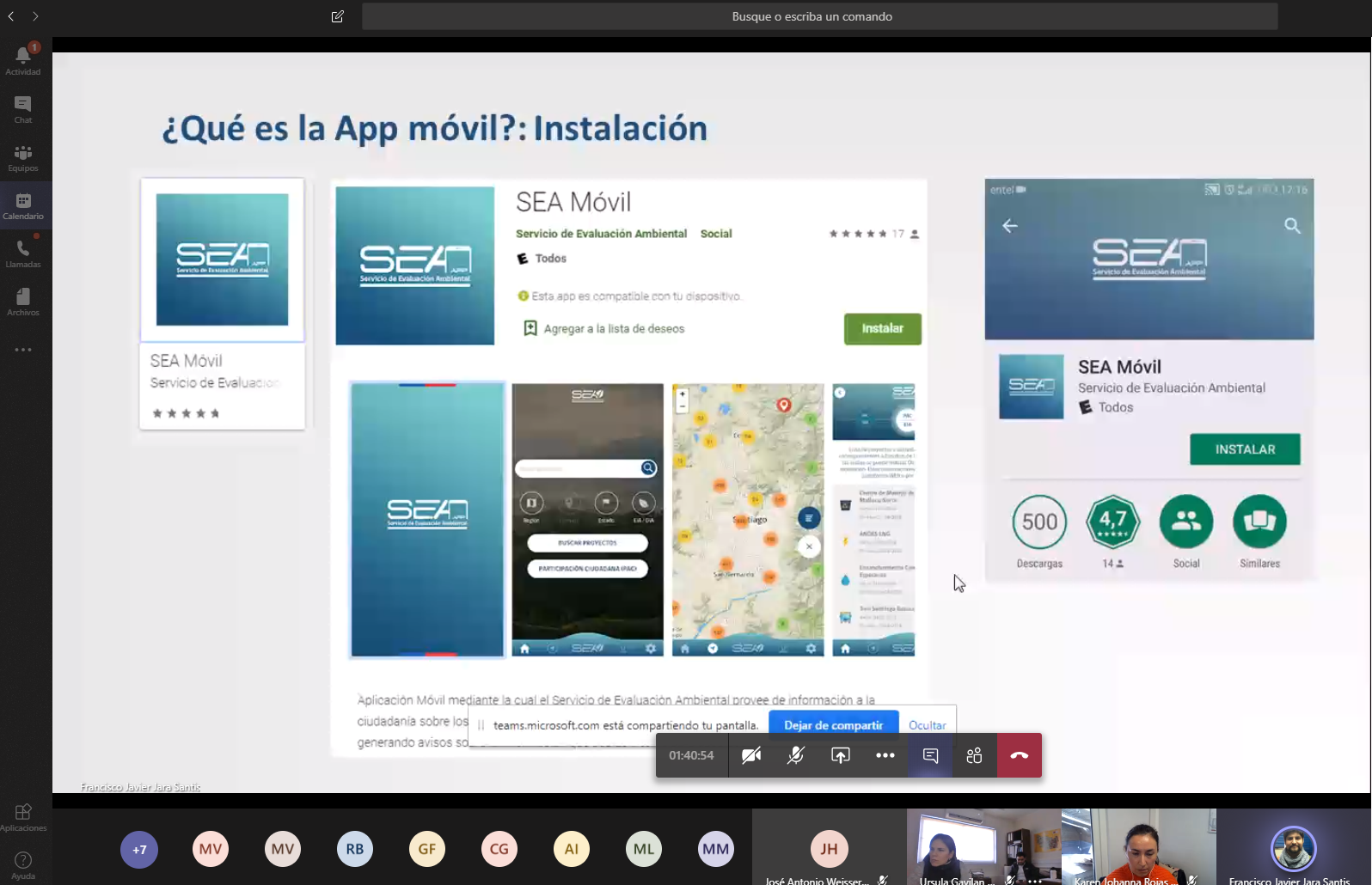Open more actions menu in call bar
This screenshot has height=885, width=1372.
coord(885,755)
